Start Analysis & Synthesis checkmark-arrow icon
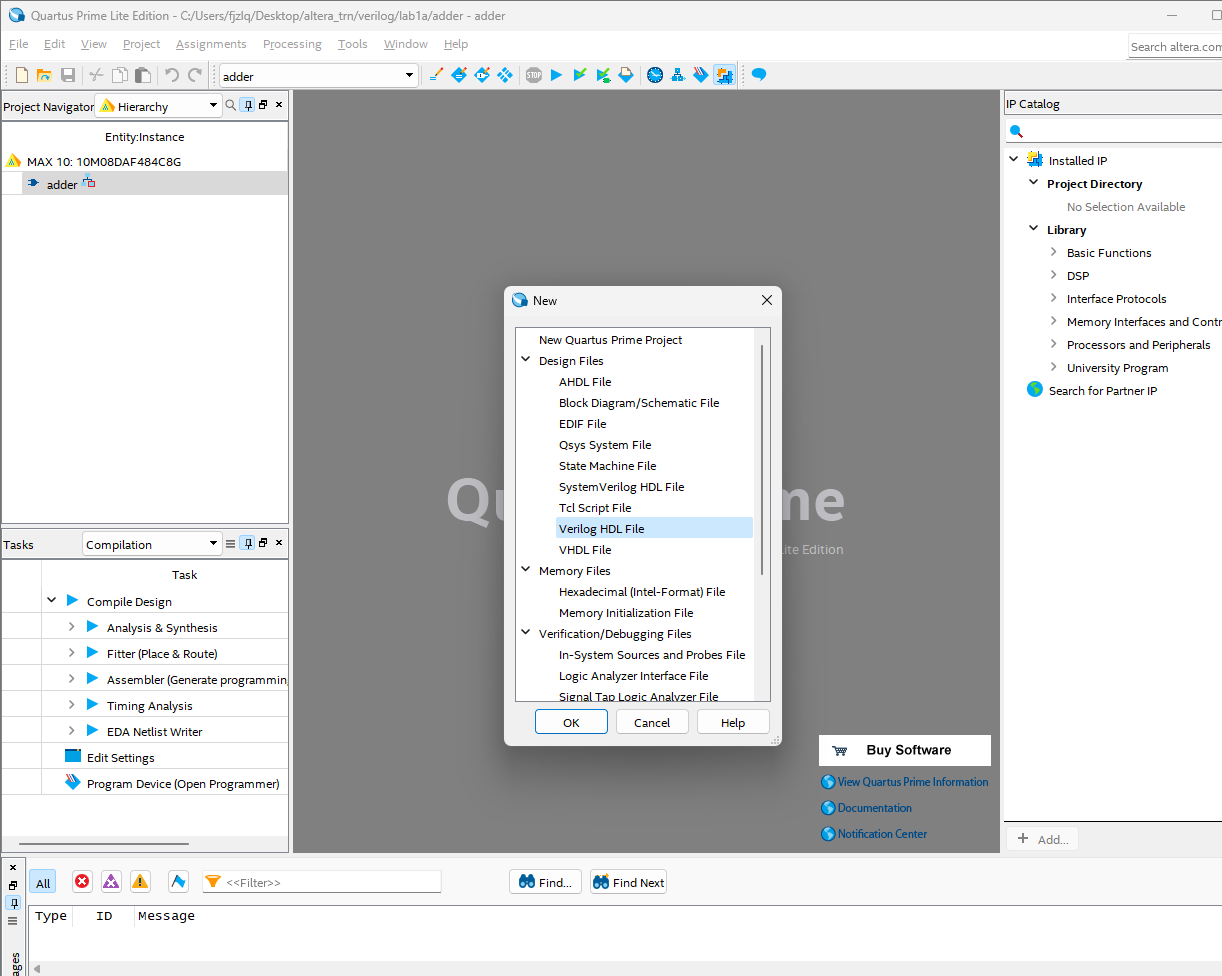1222x976 pixels. pyautogui.click(x=580, y=75)
